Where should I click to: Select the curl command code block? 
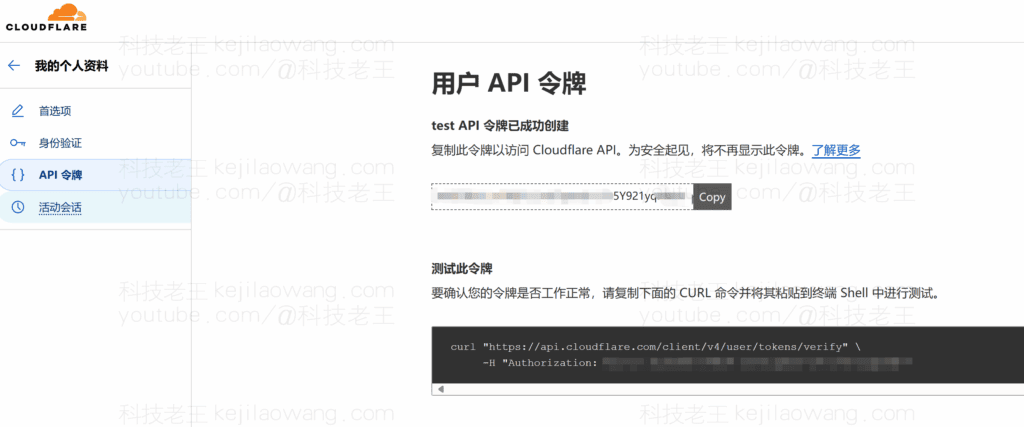click(x=728, y=355)
